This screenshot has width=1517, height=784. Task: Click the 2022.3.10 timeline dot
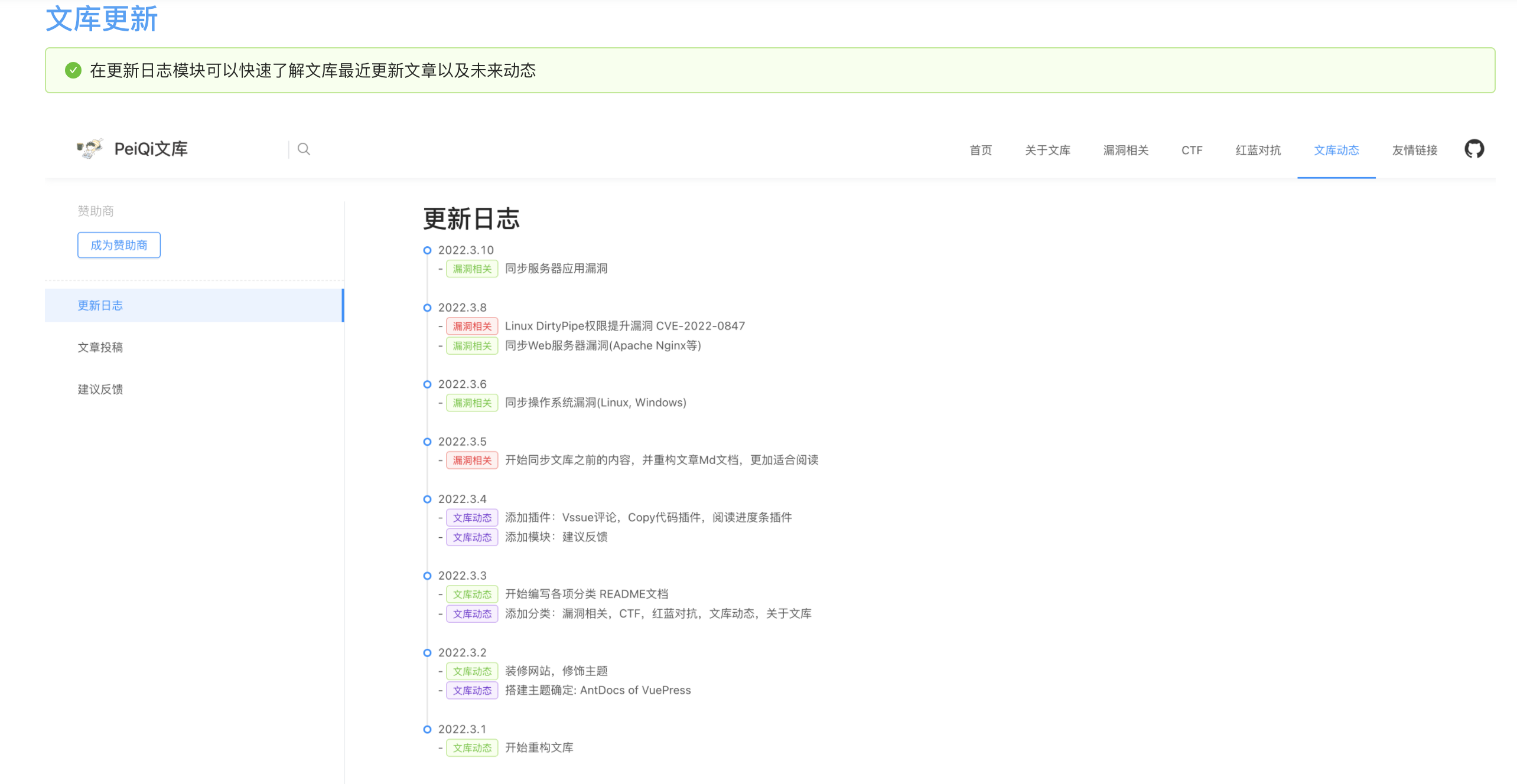tap(427, 250)
